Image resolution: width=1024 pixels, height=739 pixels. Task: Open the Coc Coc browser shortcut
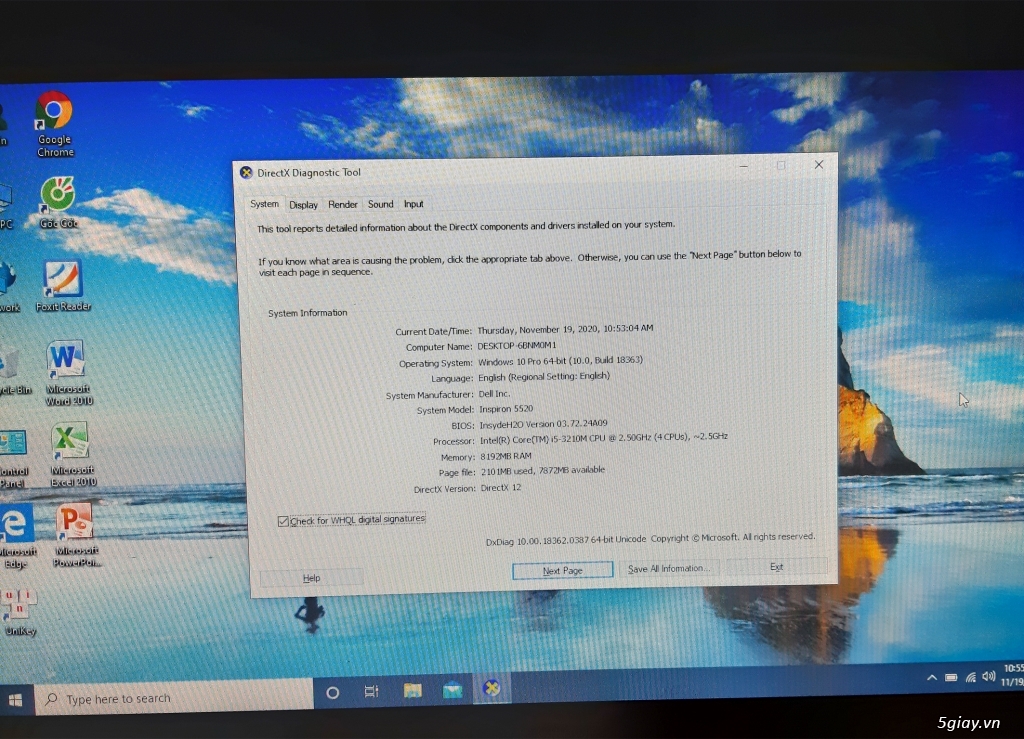(x=58, y=202)
